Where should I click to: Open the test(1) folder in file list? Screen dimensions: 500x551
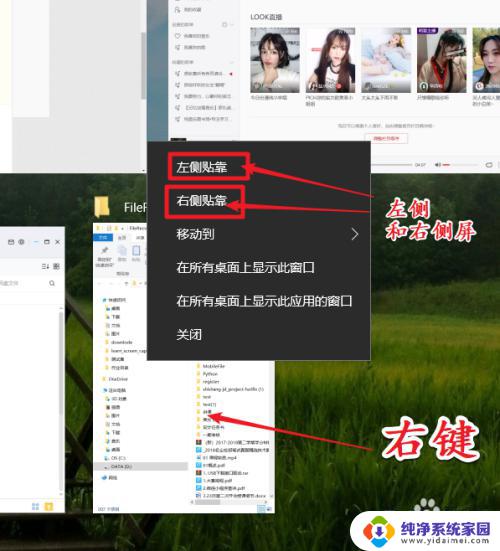pos(206,404)
